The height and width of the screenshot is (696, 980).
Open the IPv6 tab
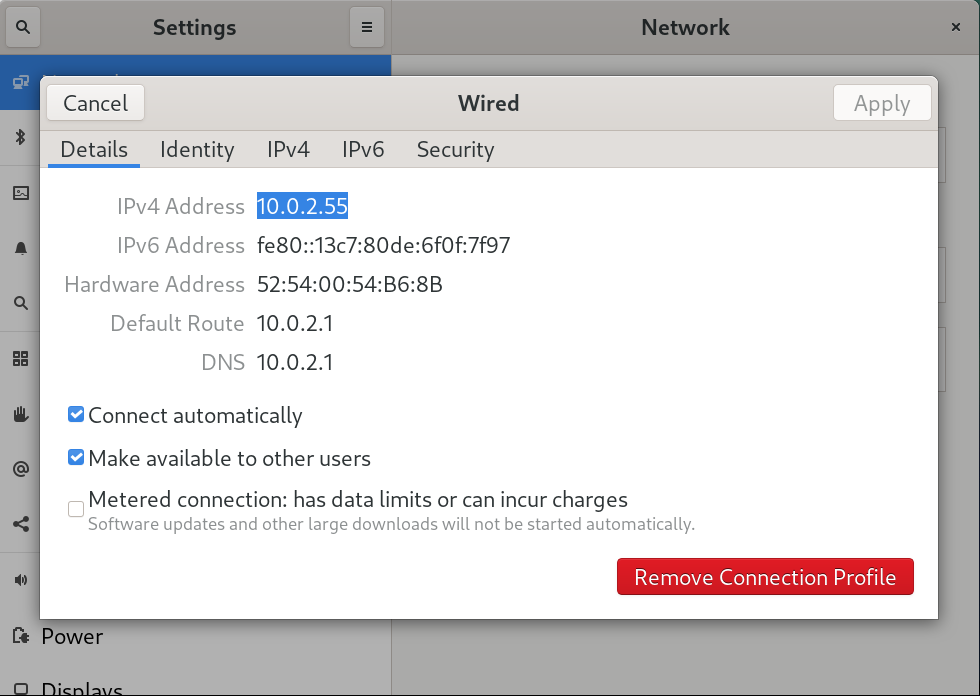tap(363, 149)
